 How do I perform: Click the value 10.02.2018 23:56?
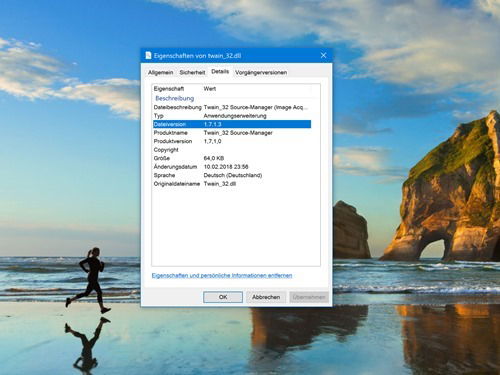click(x=226, y=167)
